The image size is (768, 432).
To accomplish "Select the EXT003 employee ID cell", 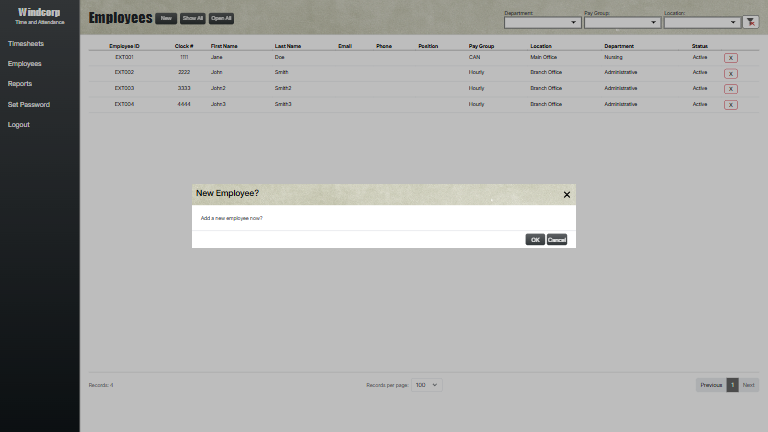I will point(124,88).
